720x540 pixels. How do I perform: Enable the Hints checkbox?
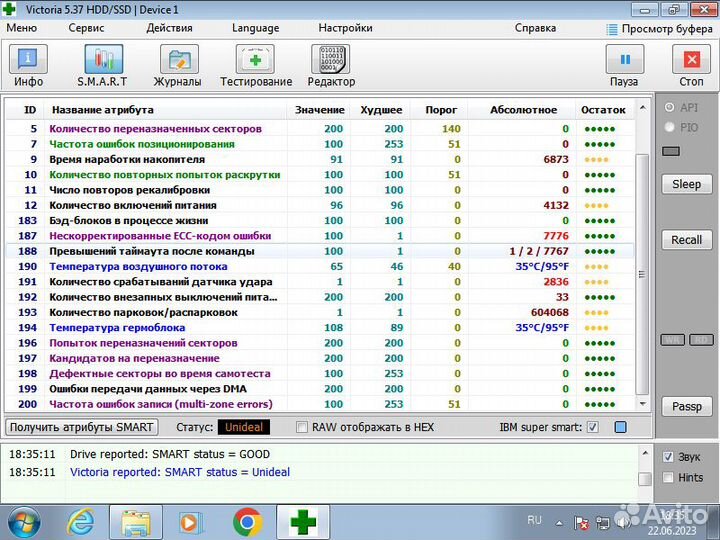pos(669,478)
